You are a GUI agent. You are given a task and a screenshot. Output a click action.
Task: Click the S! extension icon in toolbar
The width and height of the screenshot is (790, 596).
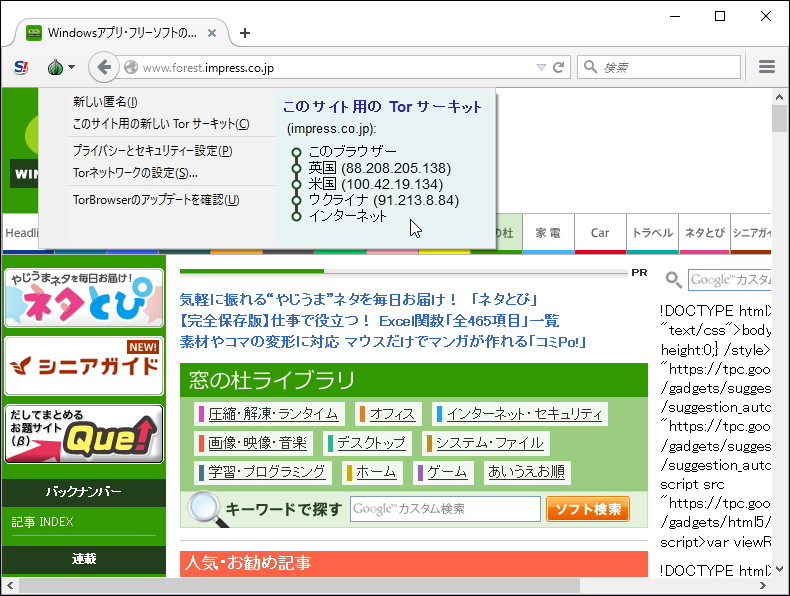(x=21, y=67)
